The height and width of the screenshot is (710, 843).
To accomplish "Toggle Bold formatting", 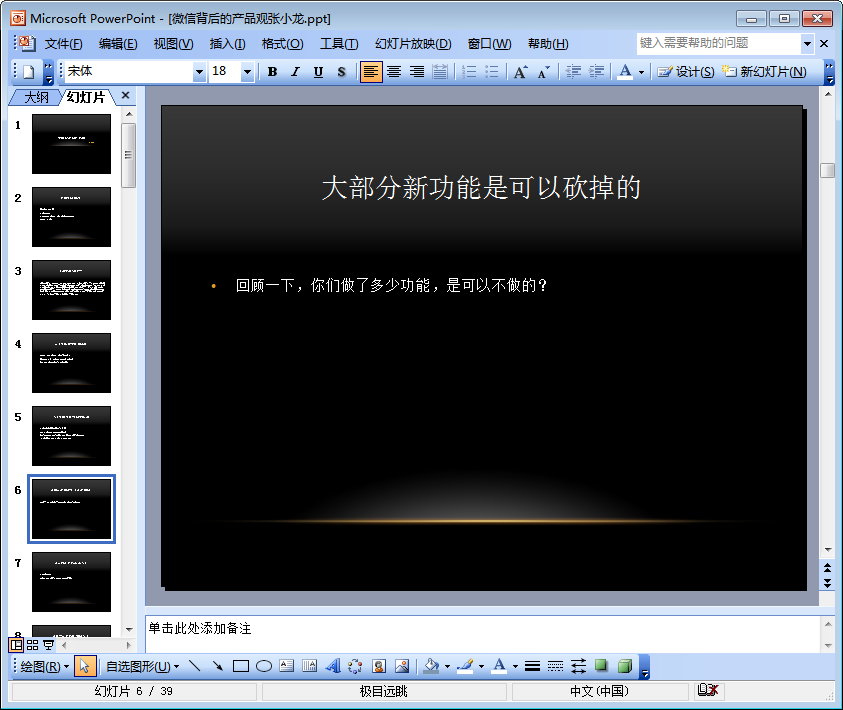I will coord(272,71).
